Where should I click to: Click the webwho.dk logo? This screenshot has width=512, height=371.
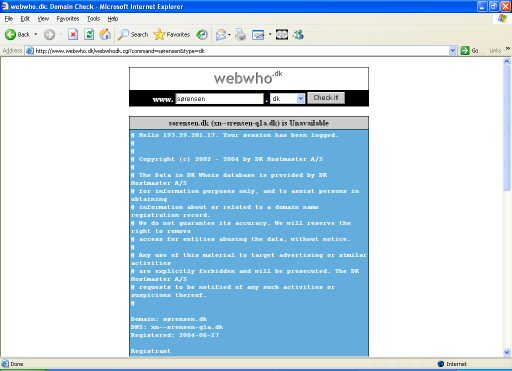coord(248,78)
